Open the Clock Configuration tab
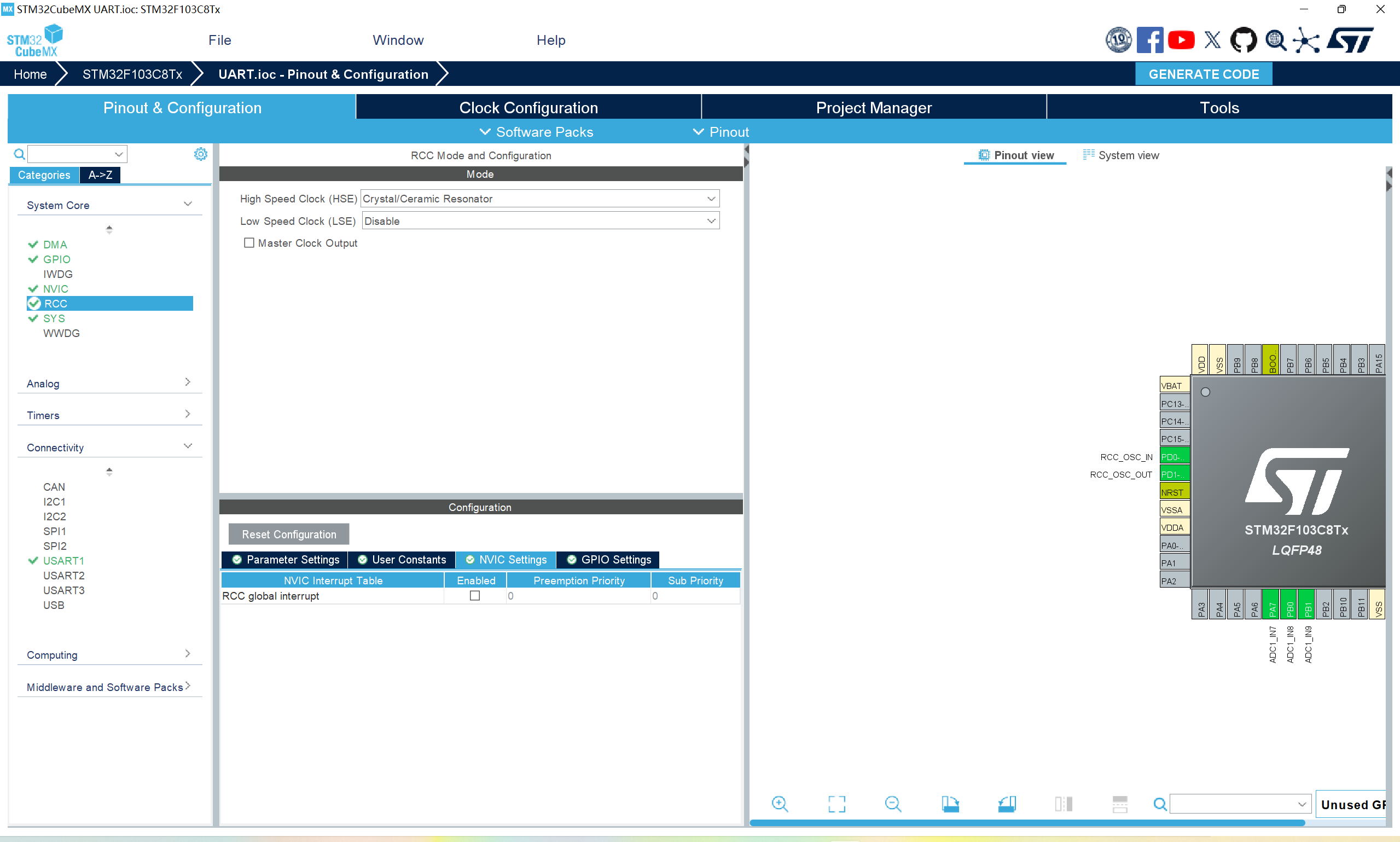Screen dimensions: 1400x842 [x=528, y=107]
